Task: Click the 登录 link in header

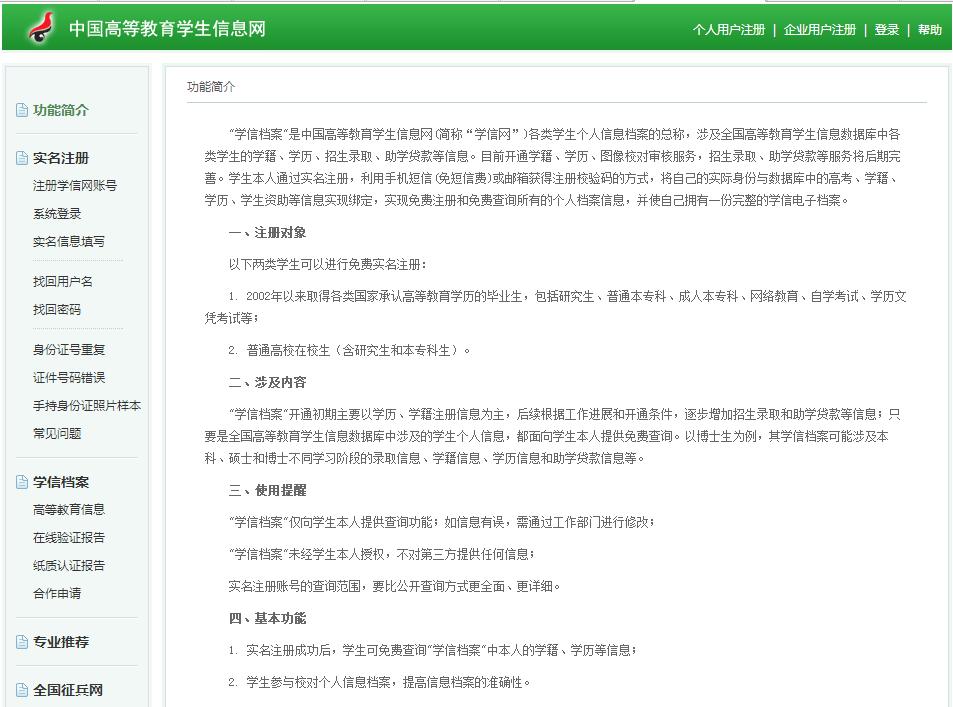Action: pyautogui.click(x=886, y=30)
